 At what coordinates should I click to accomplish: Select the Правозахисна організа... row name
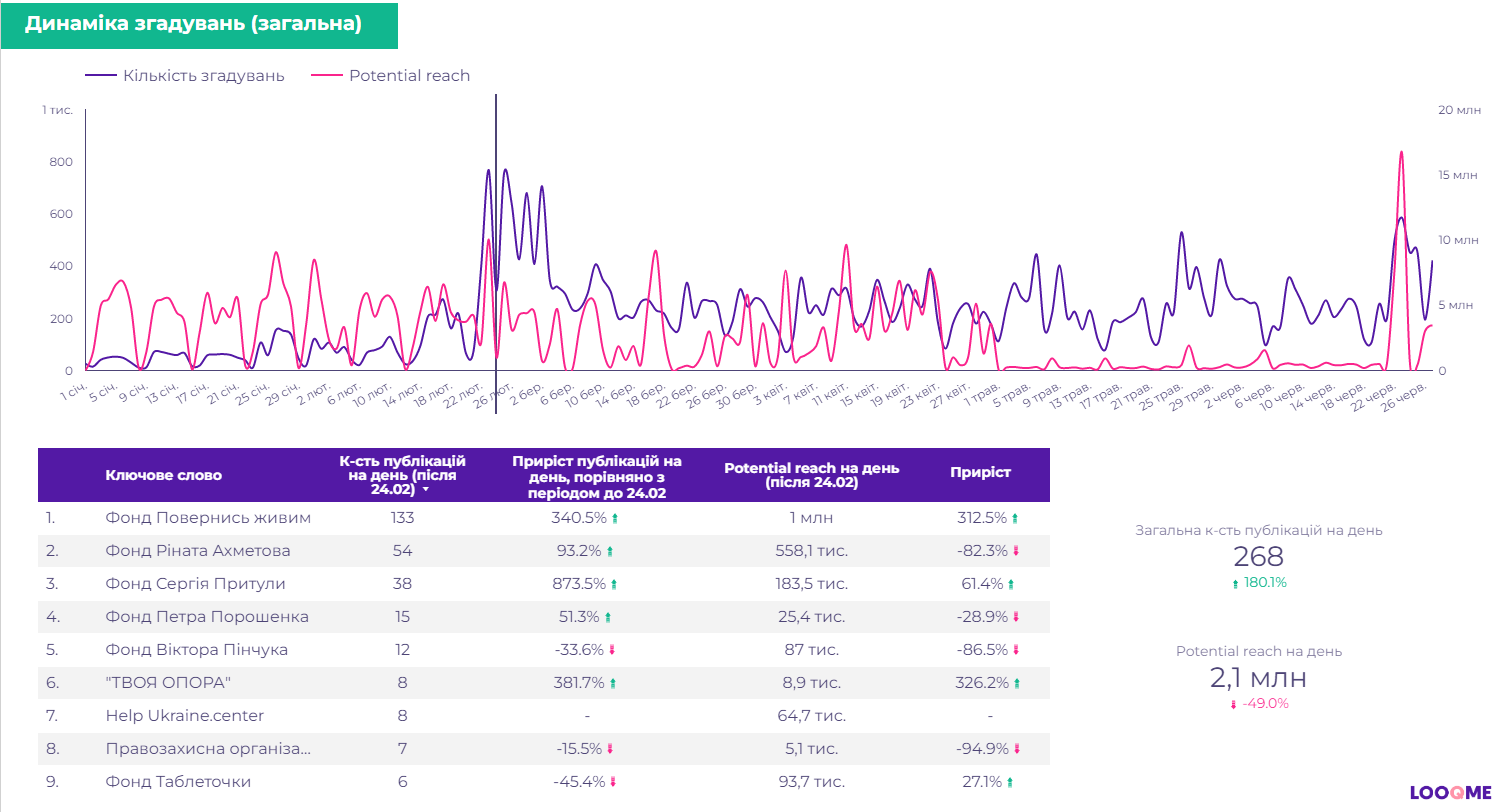coord(208,749)
